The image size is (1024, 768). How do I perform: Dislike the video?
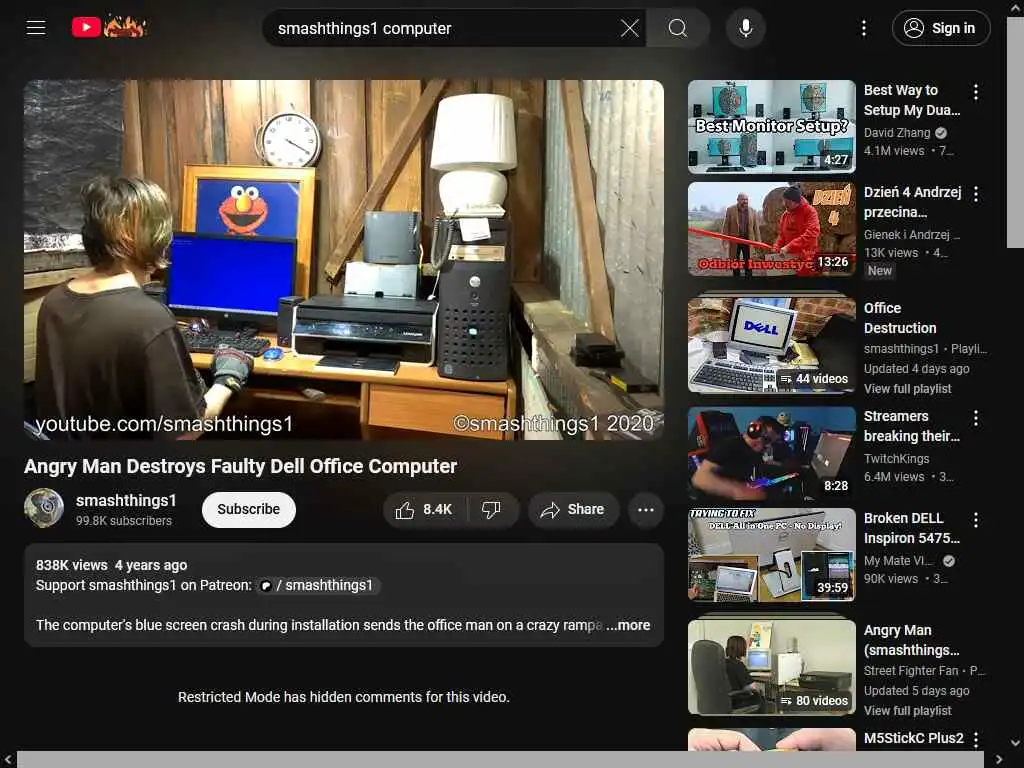(492, 509)
